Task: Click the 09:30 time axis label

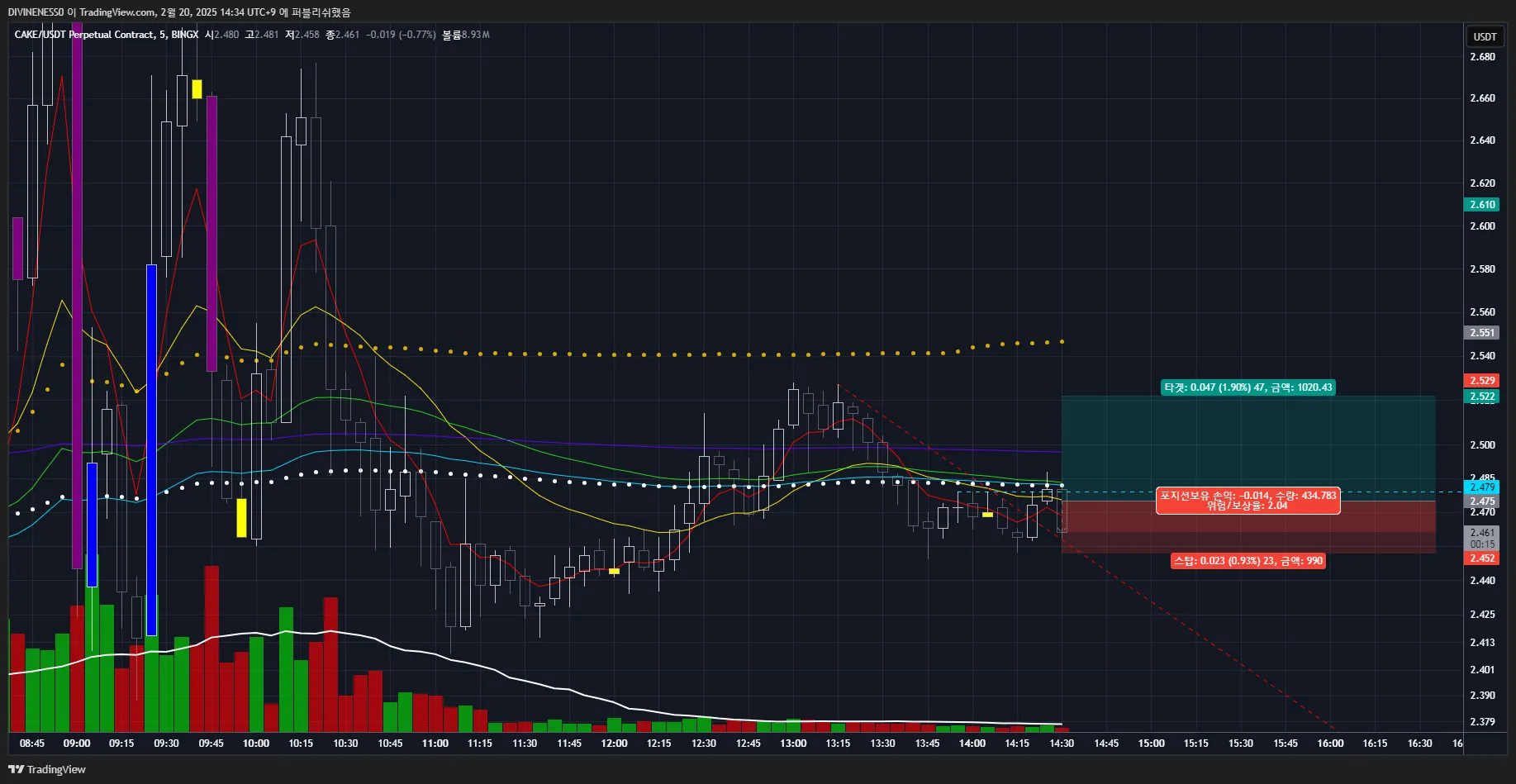Action: click(x=166, y=744)
